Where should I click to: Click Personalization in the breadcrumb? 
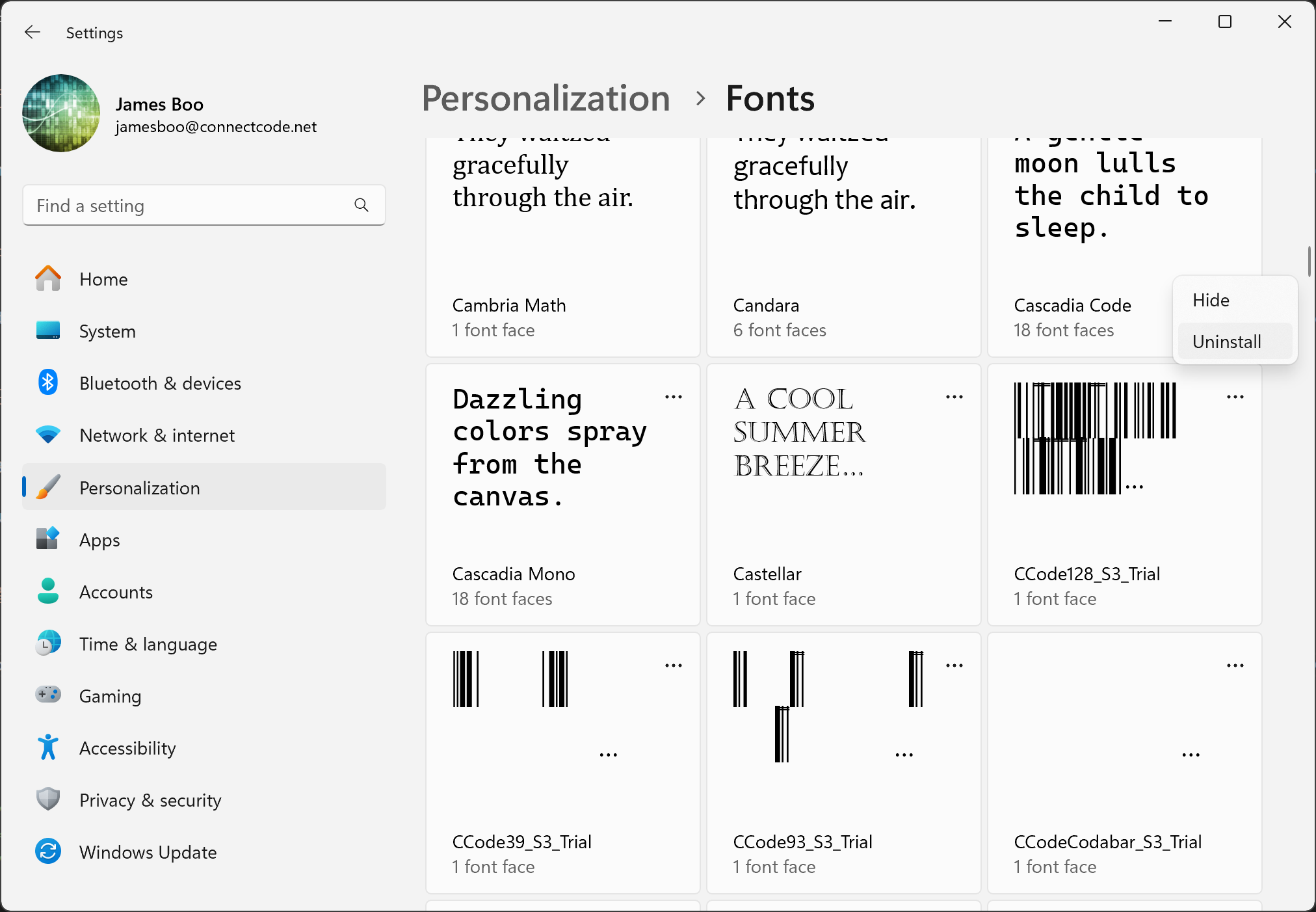[x=546, y=99]
